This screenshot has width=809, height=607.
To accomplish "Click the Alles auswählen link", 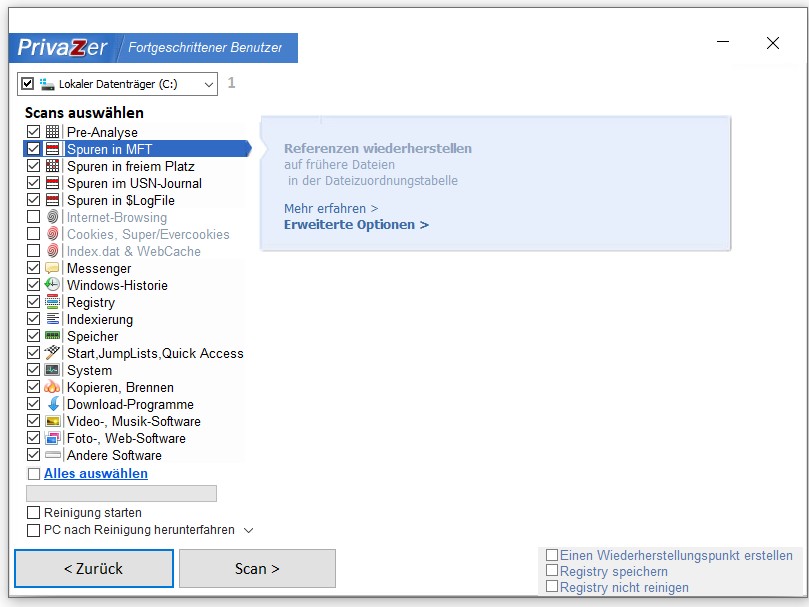I will tap(96, 473).
